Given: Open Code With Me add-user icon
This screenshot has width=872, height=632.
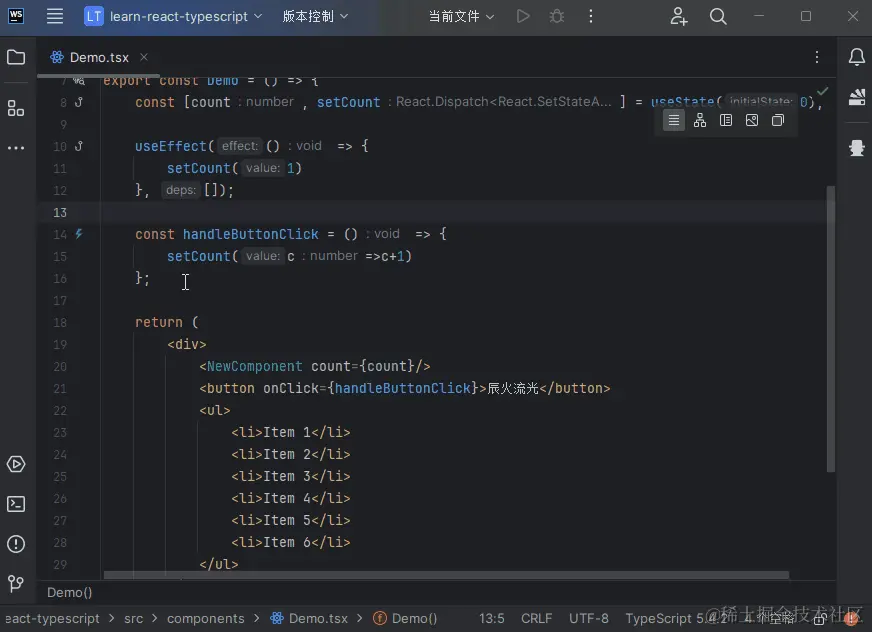Looking at the screenshot, I should 678,16.
